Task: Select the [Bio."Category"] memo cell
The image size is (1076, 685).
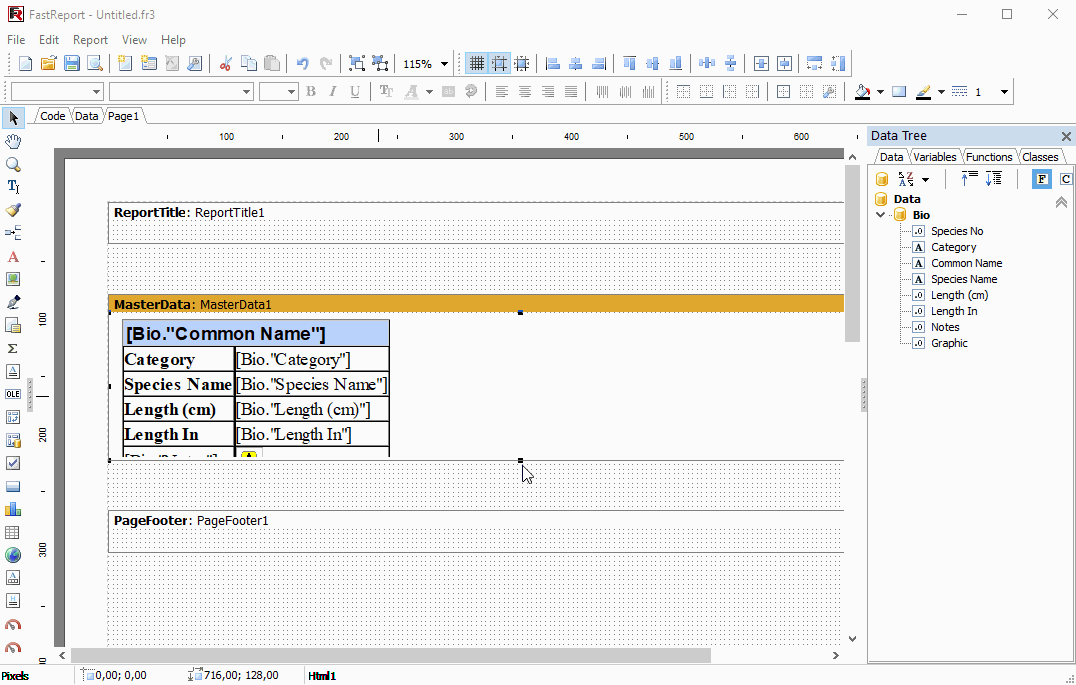Action: tap(312, 359)
